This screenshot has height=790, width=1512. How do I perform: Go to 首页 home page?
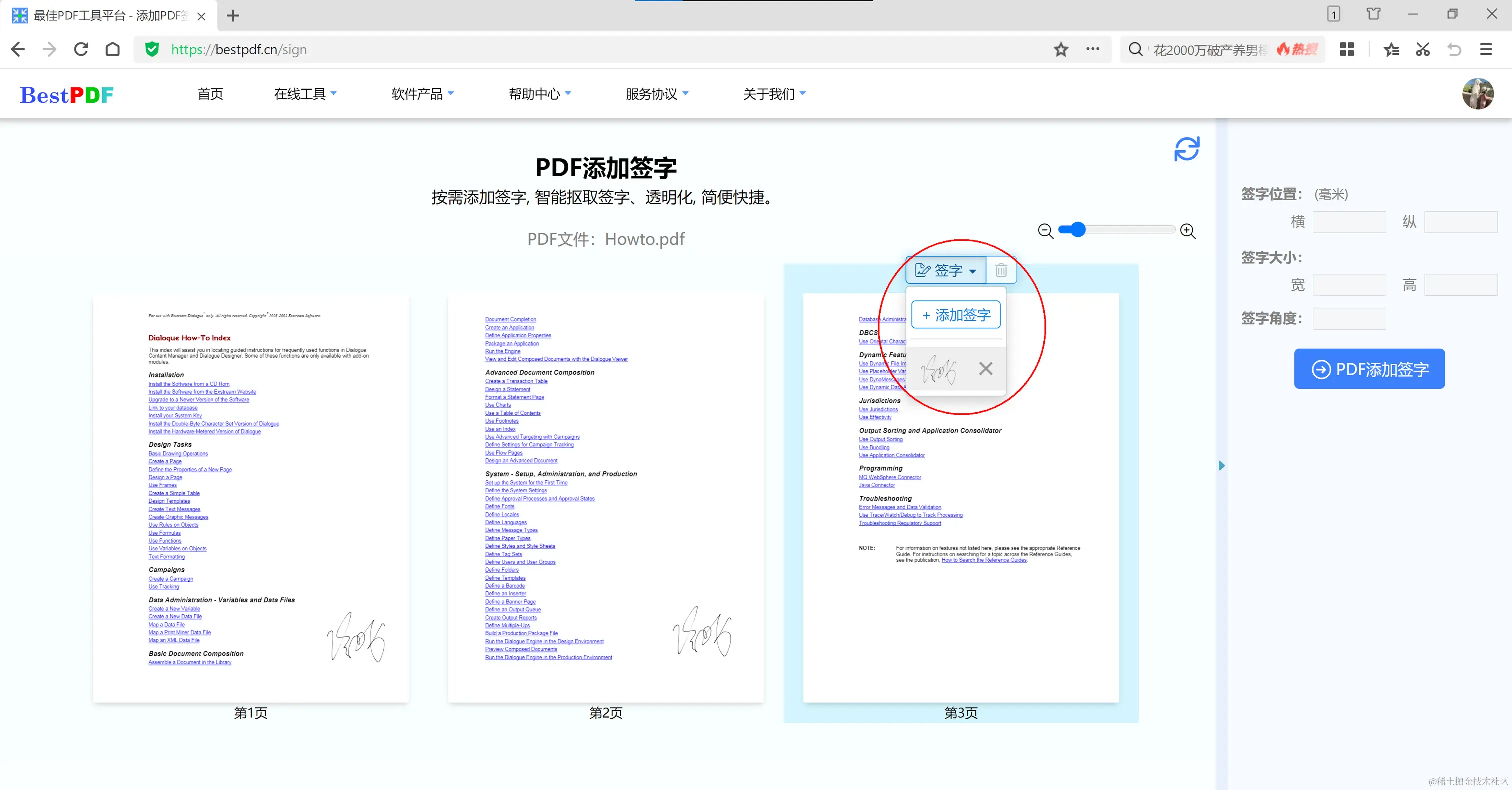(210, 94)
